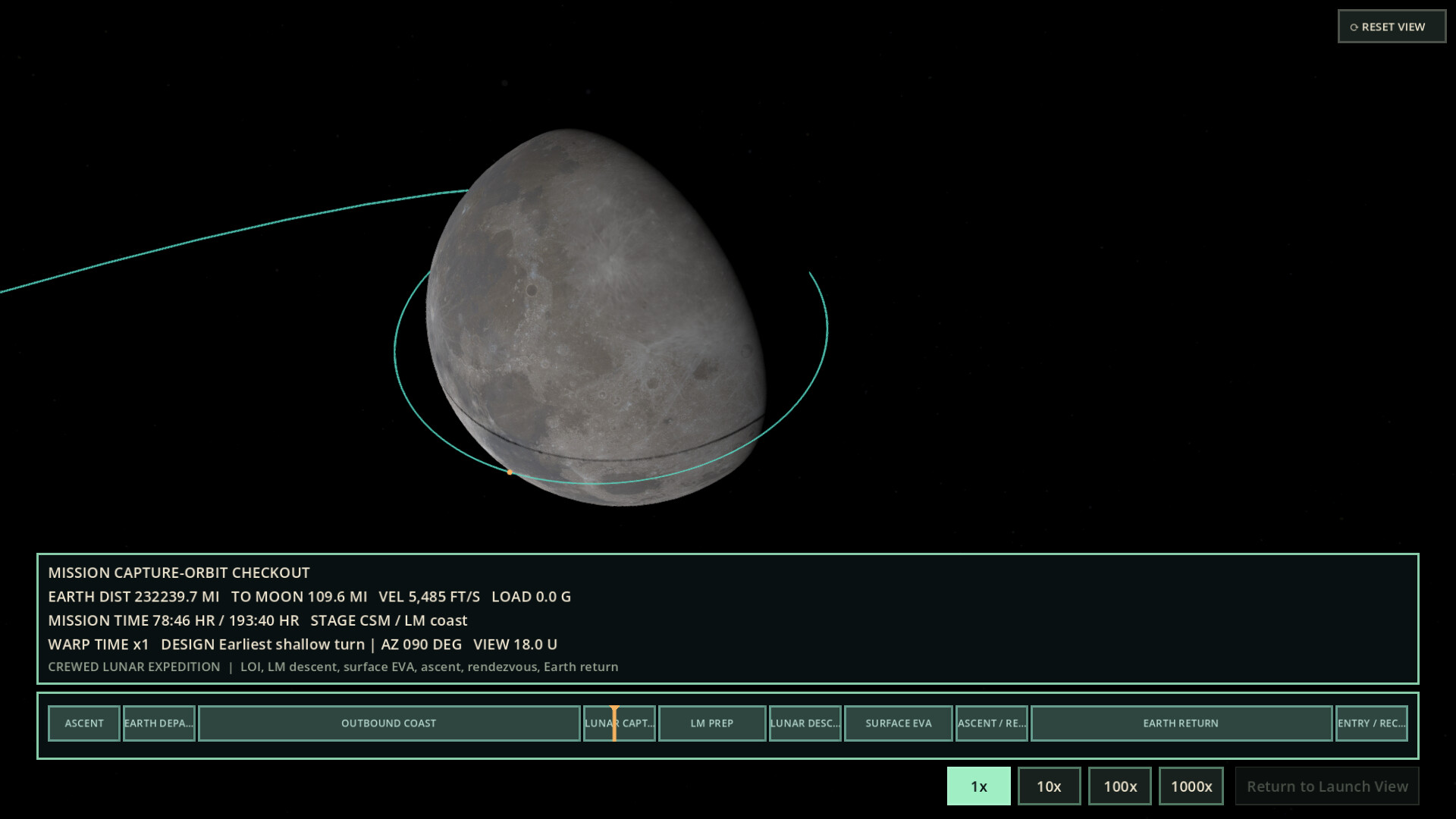Click the LOAD 0.0 G readout
Image resolution: width=1456 pixels, height=819 pixels.
pyautogui.click(x=531, y=597)
